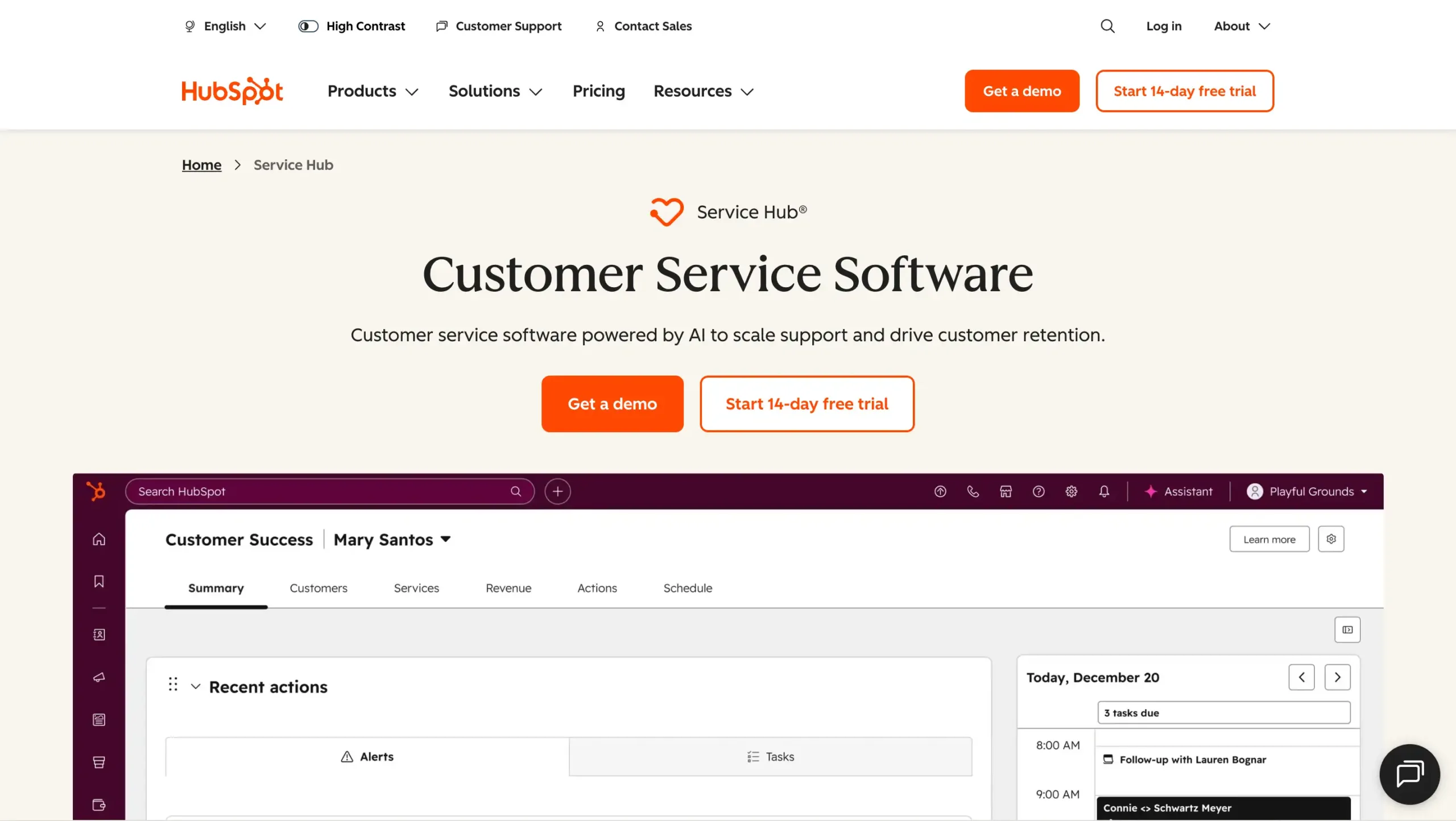Open the Pricing page
1456x821 pixels.
598,91
